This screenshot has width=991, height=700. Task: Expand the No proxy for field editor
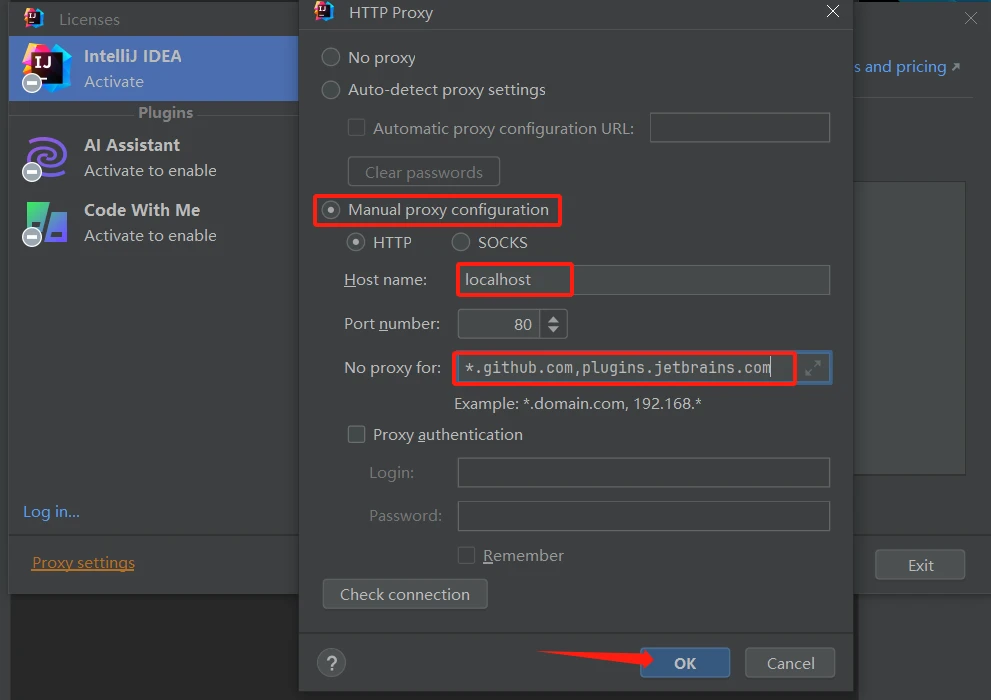pyautogui.click(x=813, y=368)
